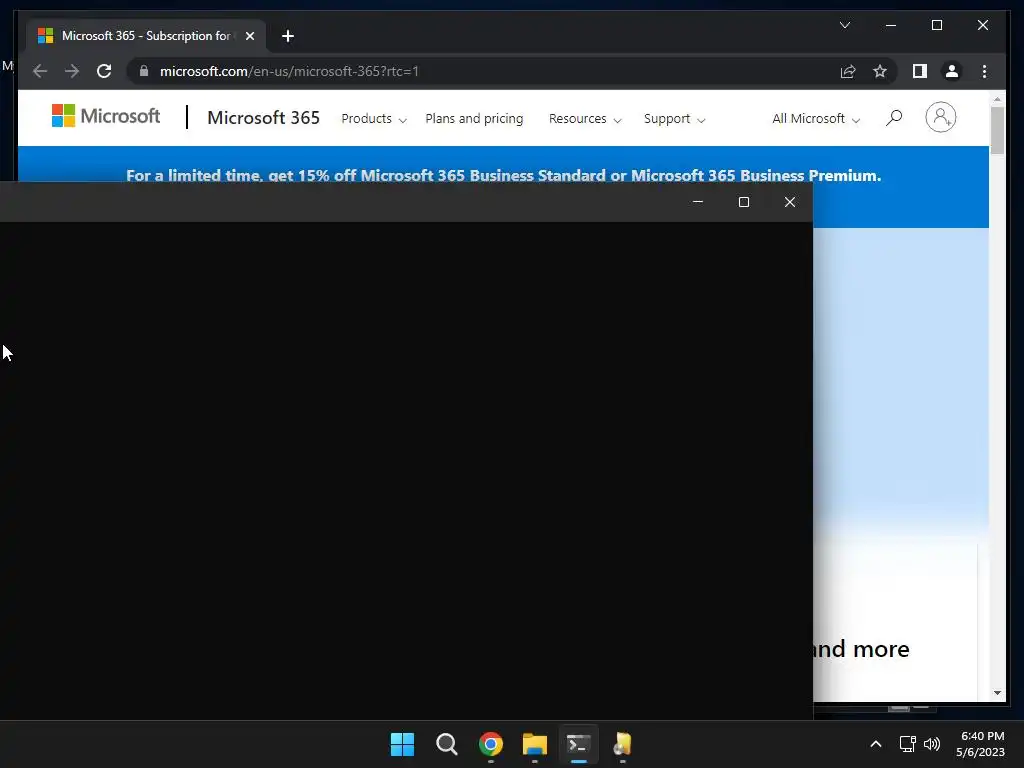Click scrollbar down arrow in Chrome

(997, 693)
